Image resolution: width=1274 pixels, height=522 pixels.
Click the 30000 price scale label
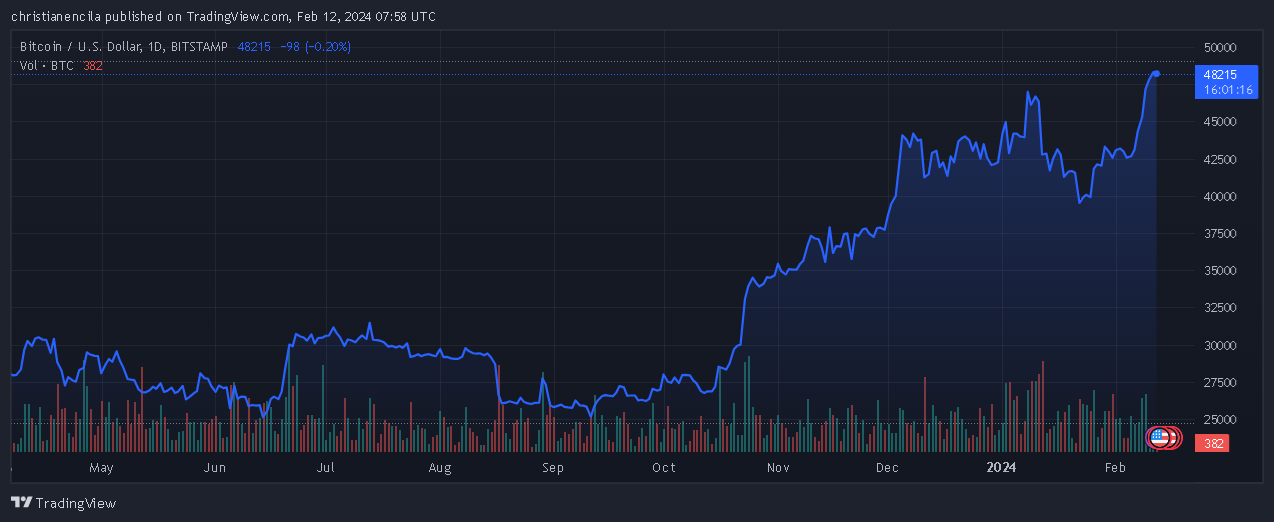1219,345
